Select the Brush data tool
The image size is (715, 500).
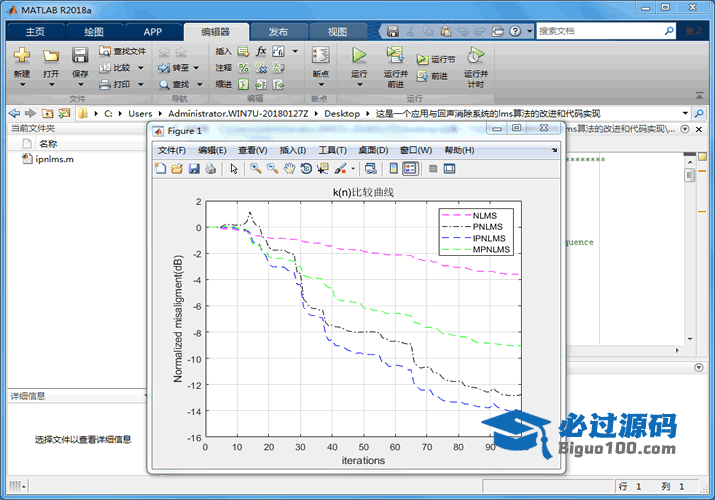click(340, 169)
